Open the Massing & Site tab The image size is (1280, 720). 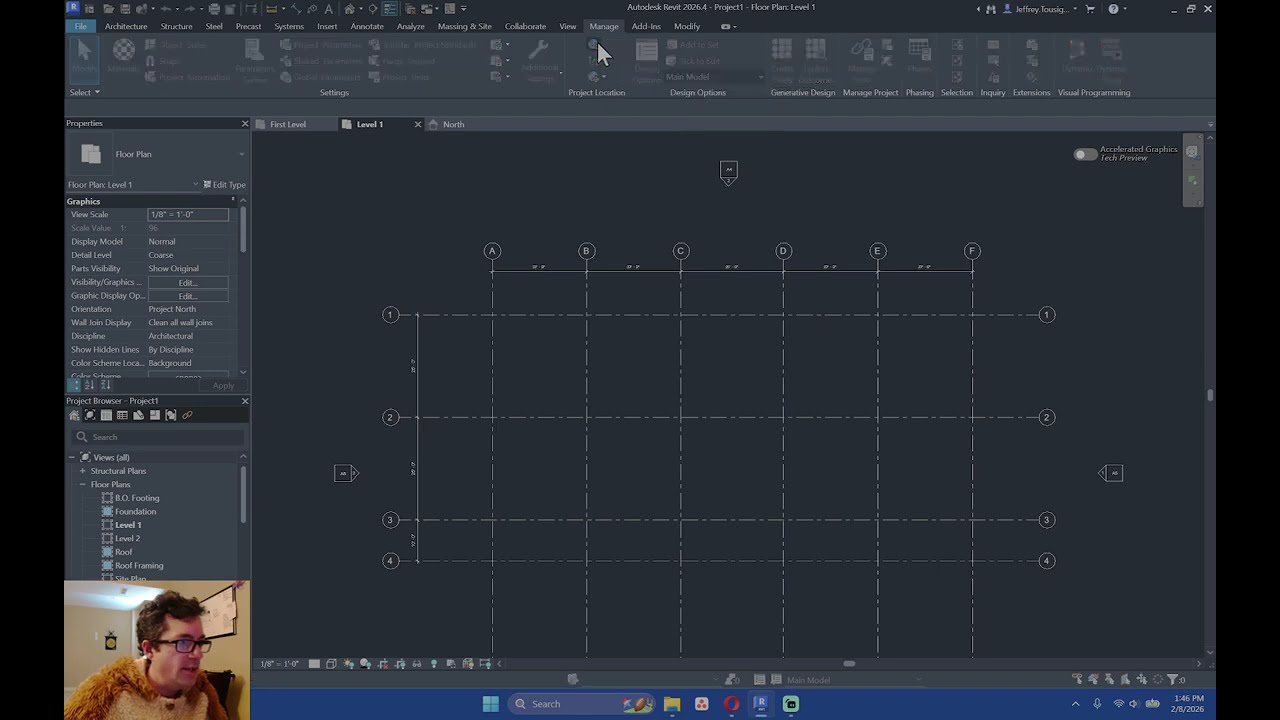[464, 26]
